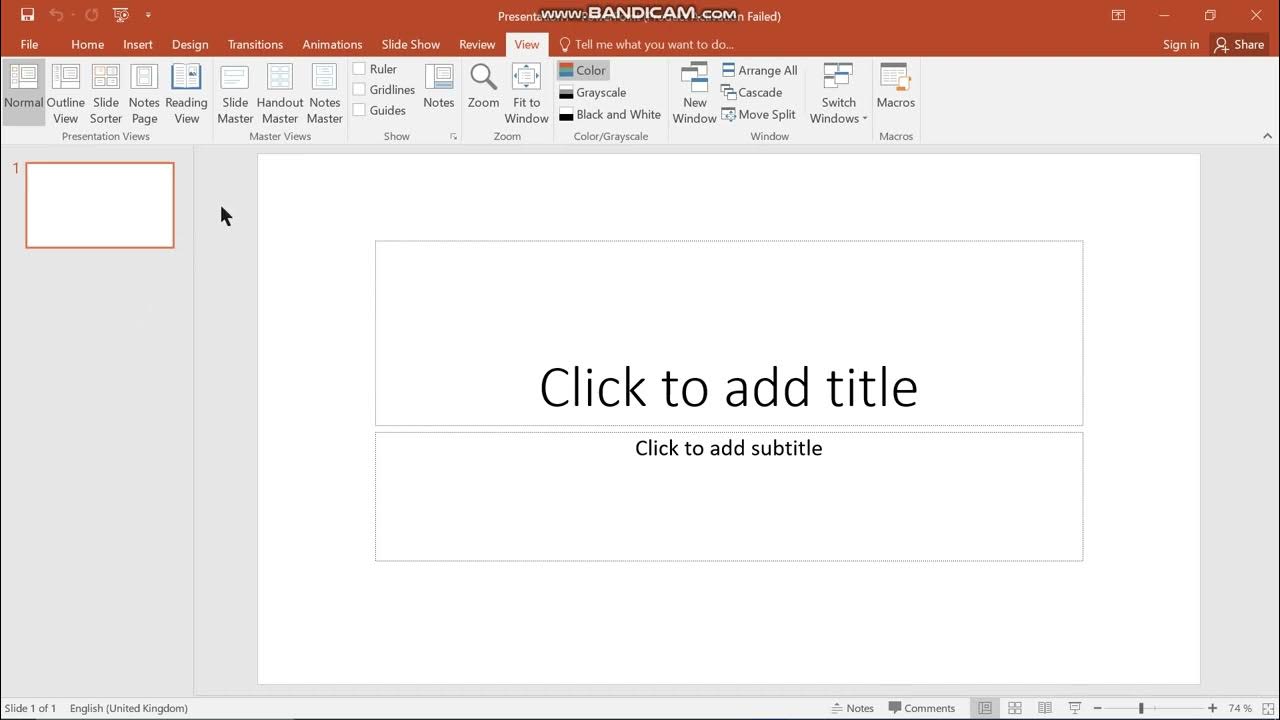Open a New Window

click(x=694, y=92)
